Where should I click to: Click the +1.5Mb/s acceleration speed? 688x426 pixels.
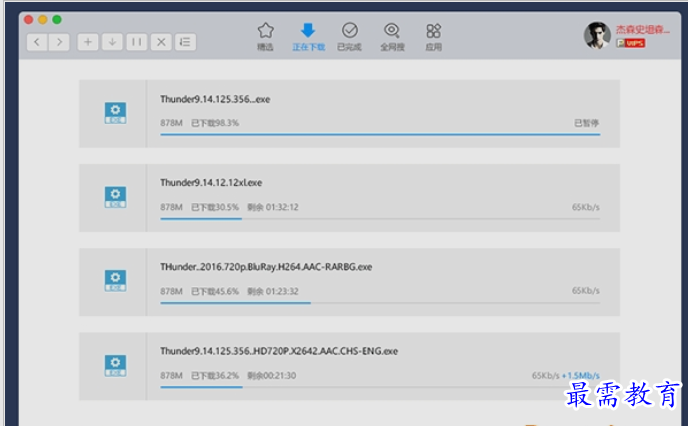coord(580,376)
